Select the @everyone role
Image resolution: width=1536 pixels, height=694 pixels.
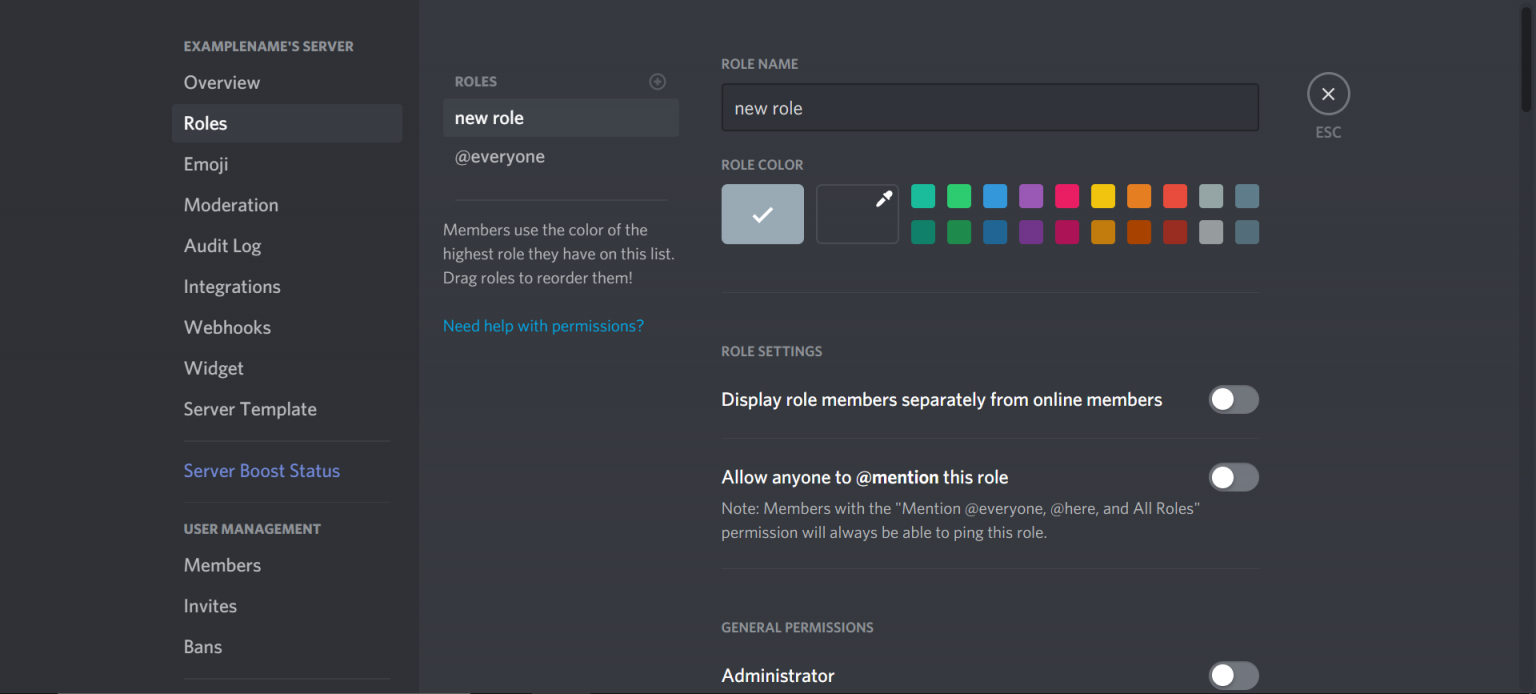pyautogui.click(x=500, y=157)
